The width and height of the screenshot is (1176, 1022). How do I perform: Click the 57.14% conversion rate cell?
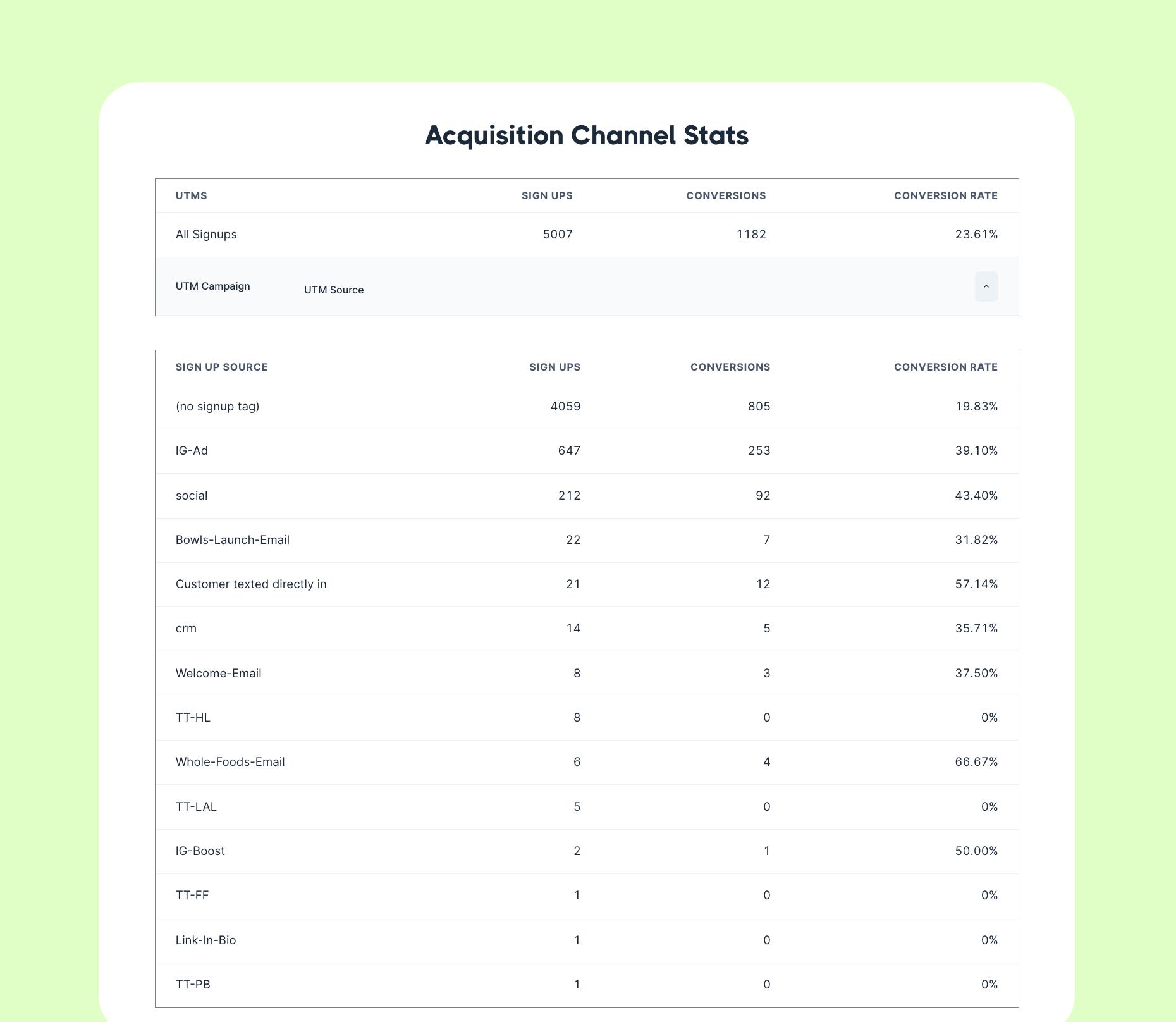976,584
